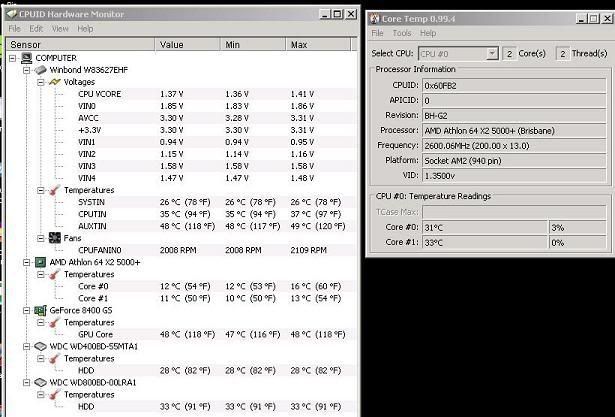
Task: Click the Revision field showing BH-G2
Action: tap(514, 116)
